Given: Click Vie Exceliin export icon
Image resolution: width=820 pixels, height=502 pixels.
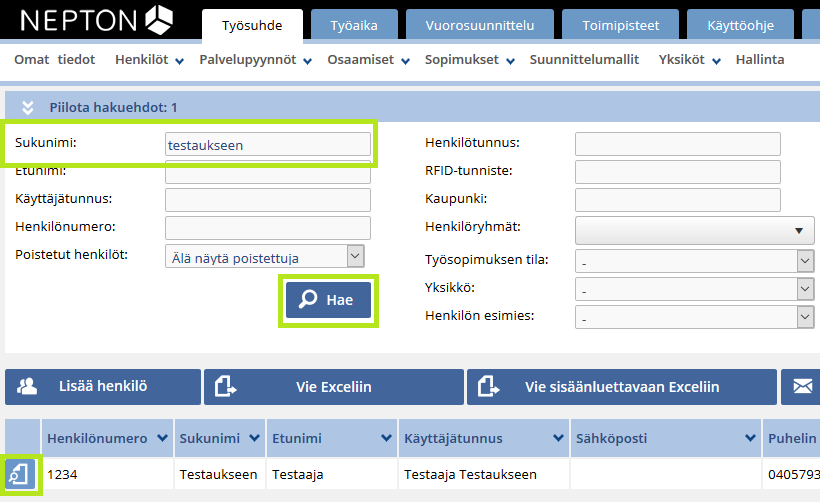Looking at the screenshot, I should point(226,386).
